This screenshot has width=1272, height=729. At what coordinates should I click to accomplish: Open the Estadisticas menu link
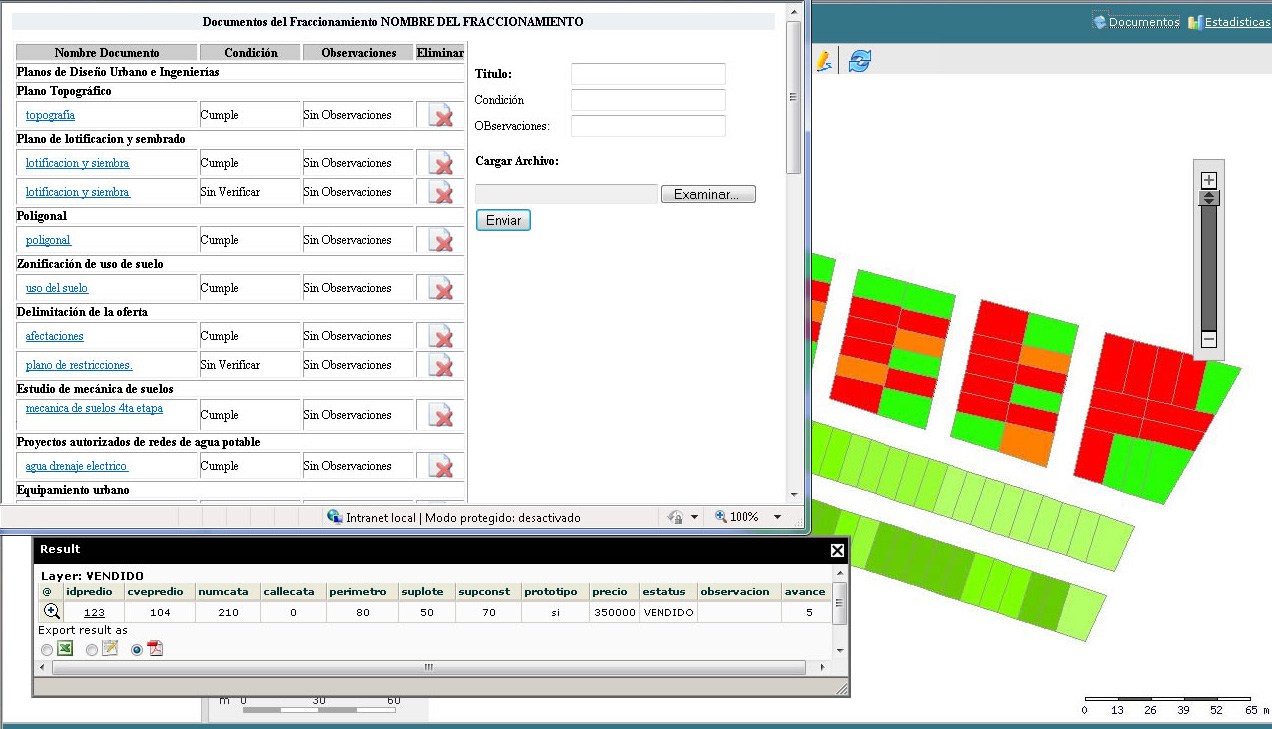(1236, 22)
